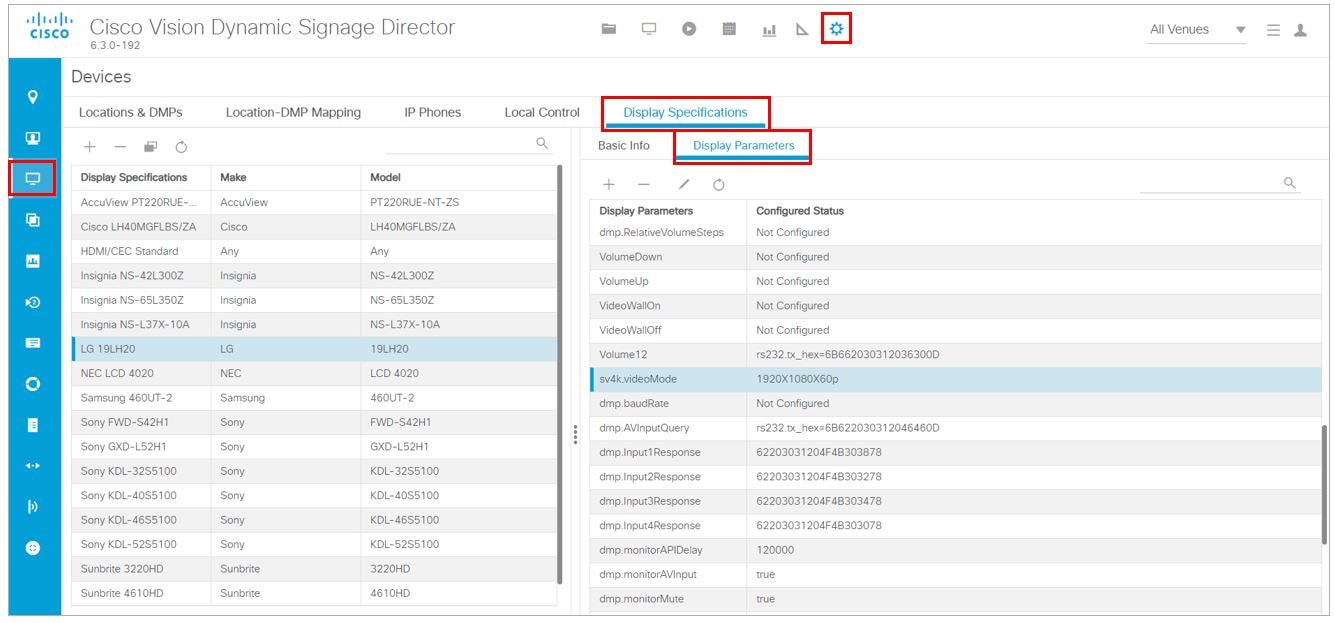The height and width of the screenshot is (623, 1335).
Task: Click the bar chart icon in the top bar
Action: 769,30
